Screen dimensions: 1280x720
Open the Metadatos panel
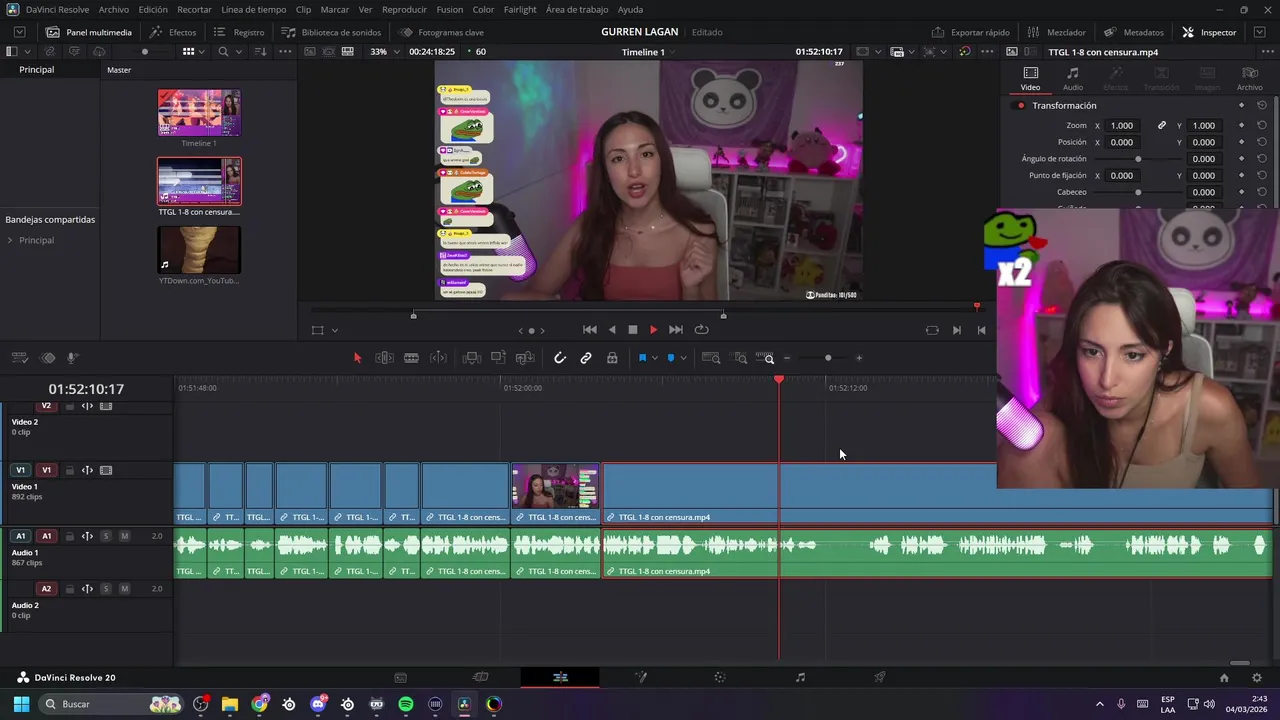point(1134,32)
